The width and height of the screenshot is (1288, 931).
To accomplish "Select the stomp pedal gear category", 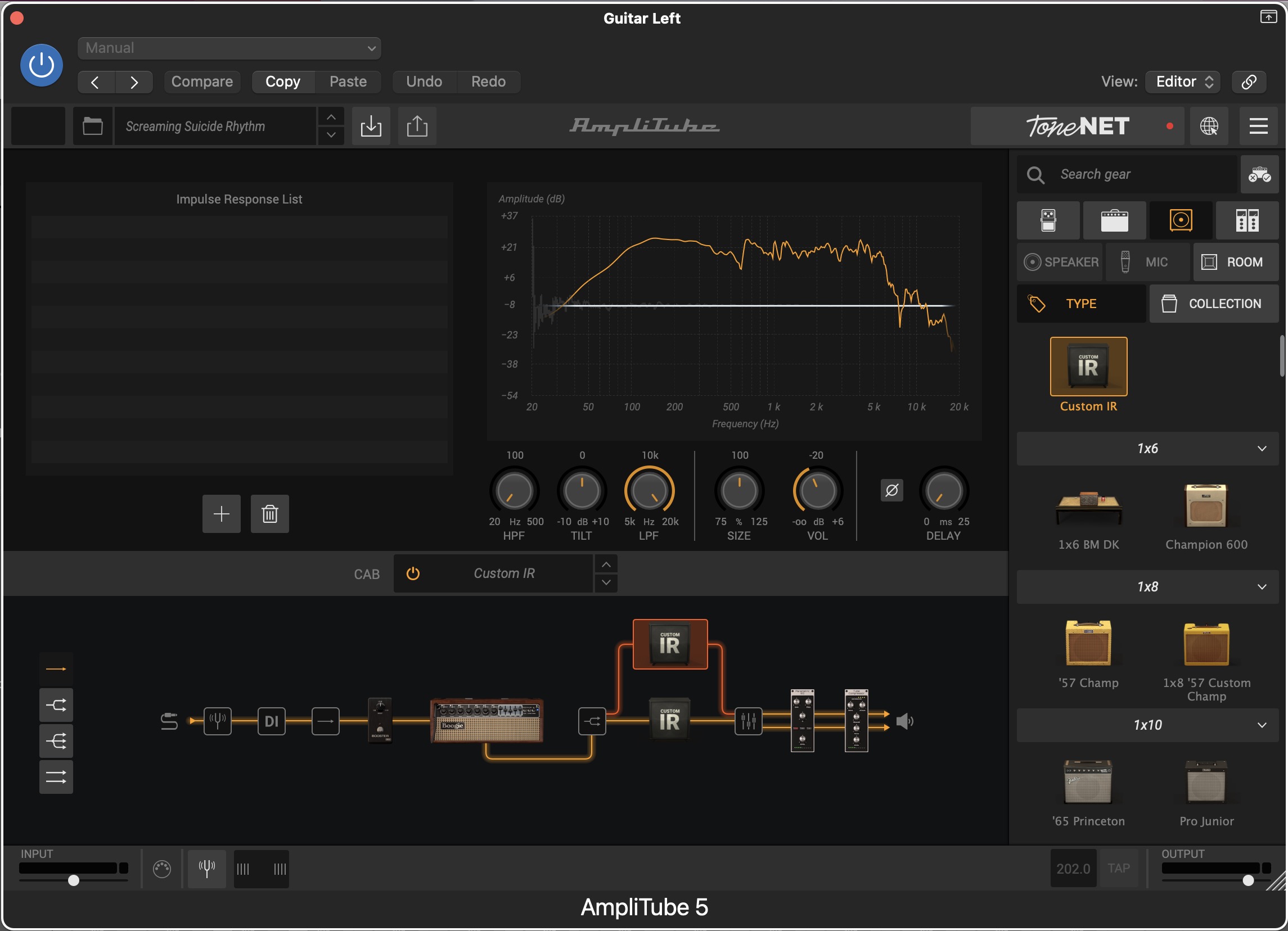I will tap(1048, 220).
